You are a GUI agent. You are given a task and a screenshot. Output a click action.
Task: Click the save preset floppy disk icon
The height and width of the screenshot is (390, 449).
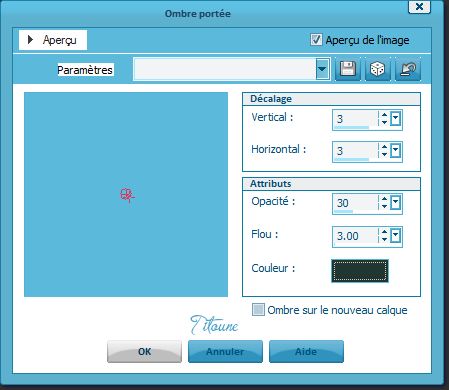pyautogui.click(x=348, y=69)
